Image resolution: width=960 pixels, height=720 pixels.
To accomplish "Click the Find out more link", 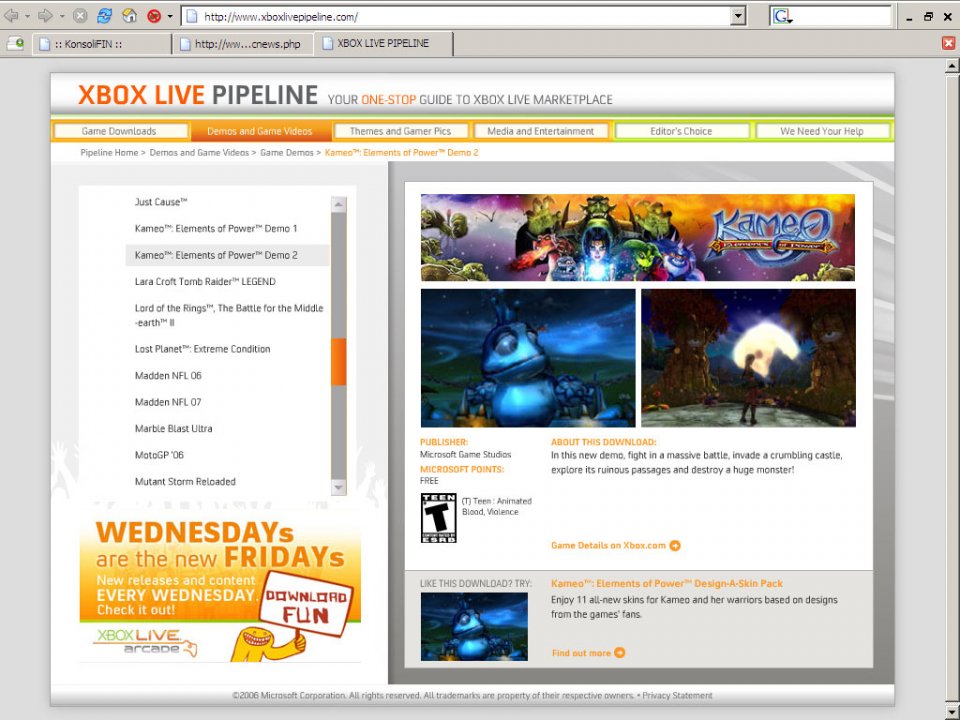I will [581, 653].
